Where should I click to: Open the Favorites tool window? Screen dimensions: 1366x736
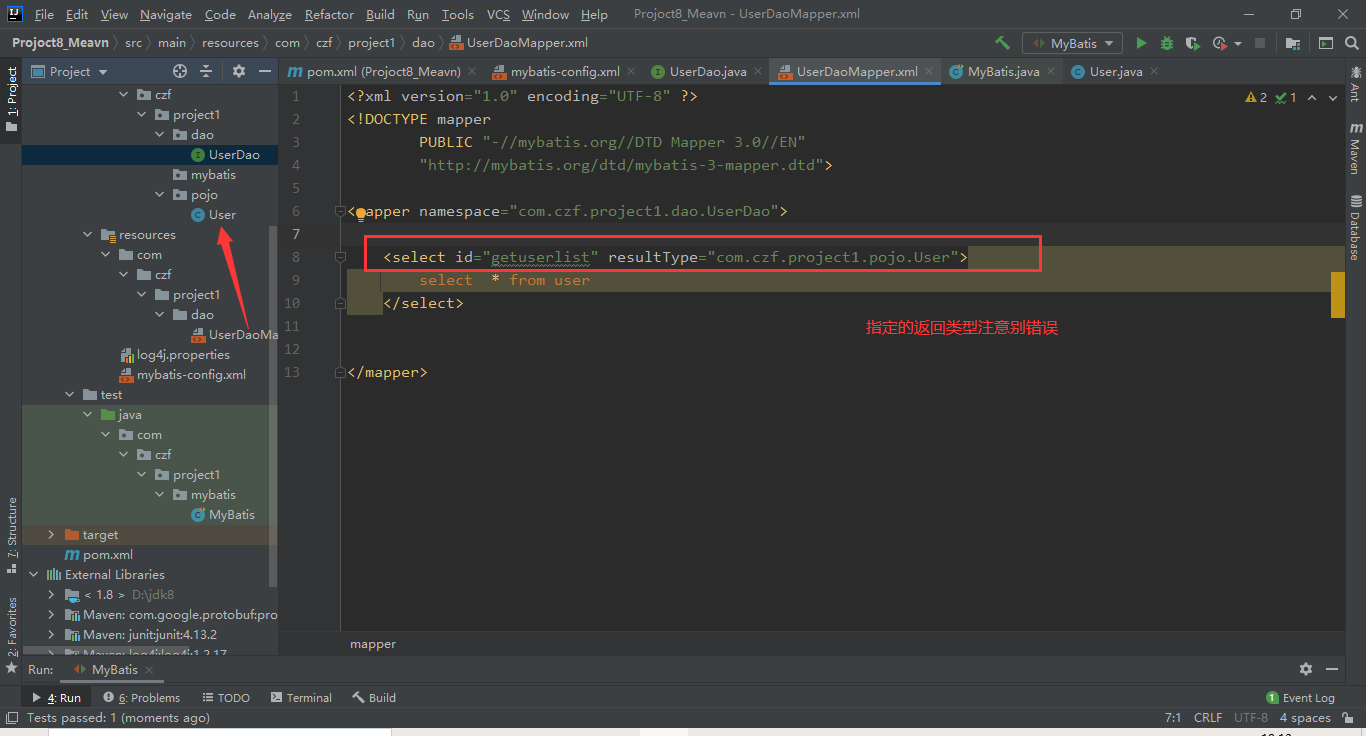pos(11,635)
